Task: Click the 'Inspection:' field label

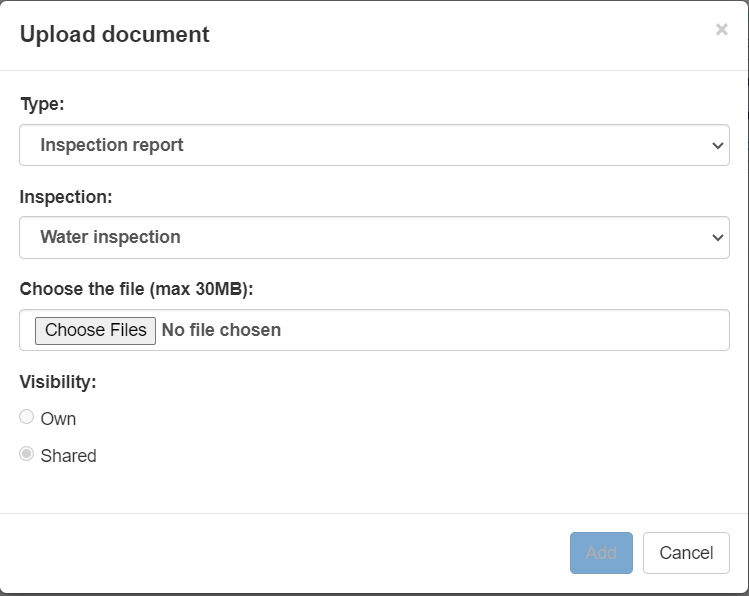Action: tap(66, 197)
